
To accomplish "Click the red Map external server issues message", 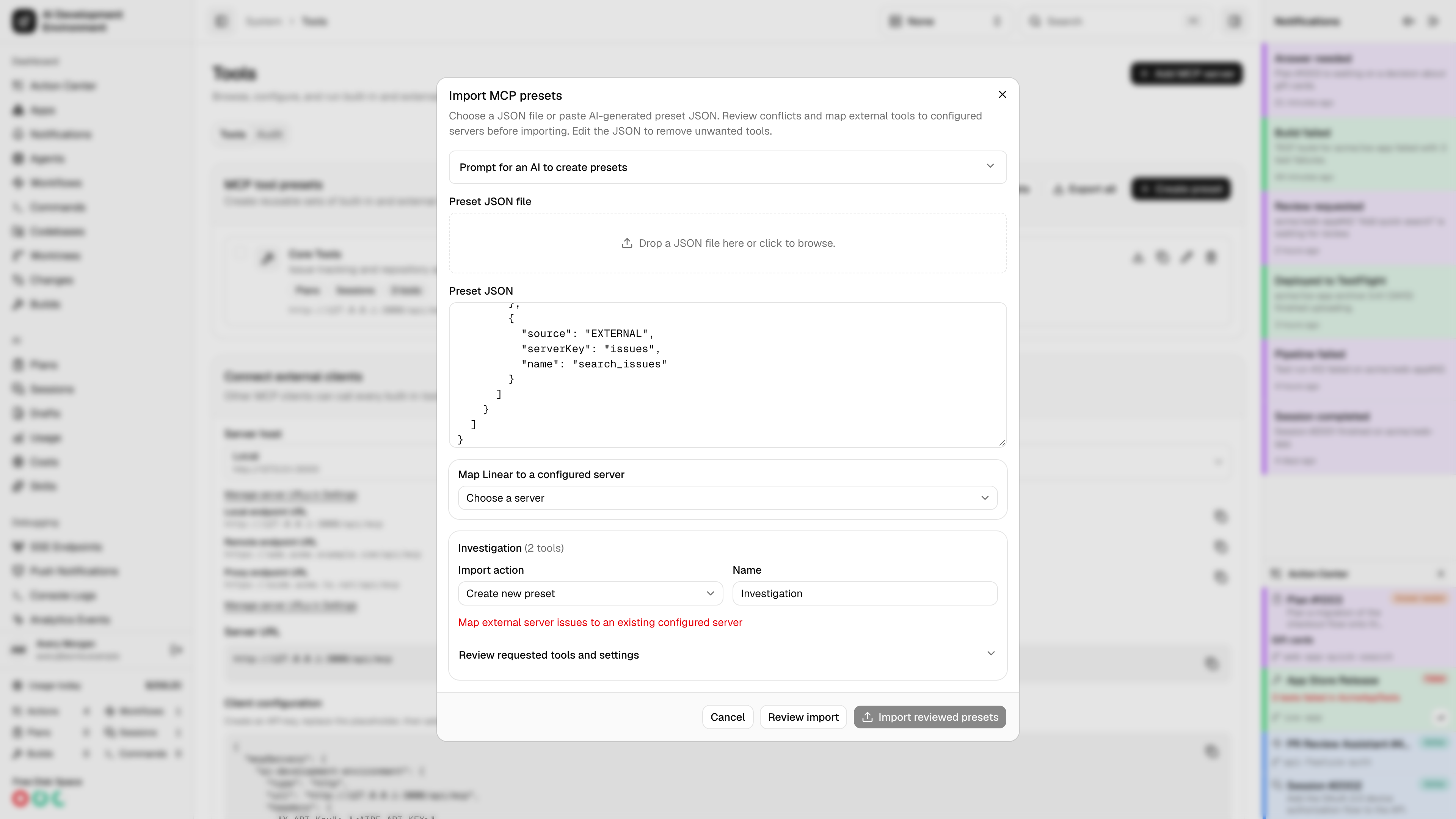I will tap(600, 622).
